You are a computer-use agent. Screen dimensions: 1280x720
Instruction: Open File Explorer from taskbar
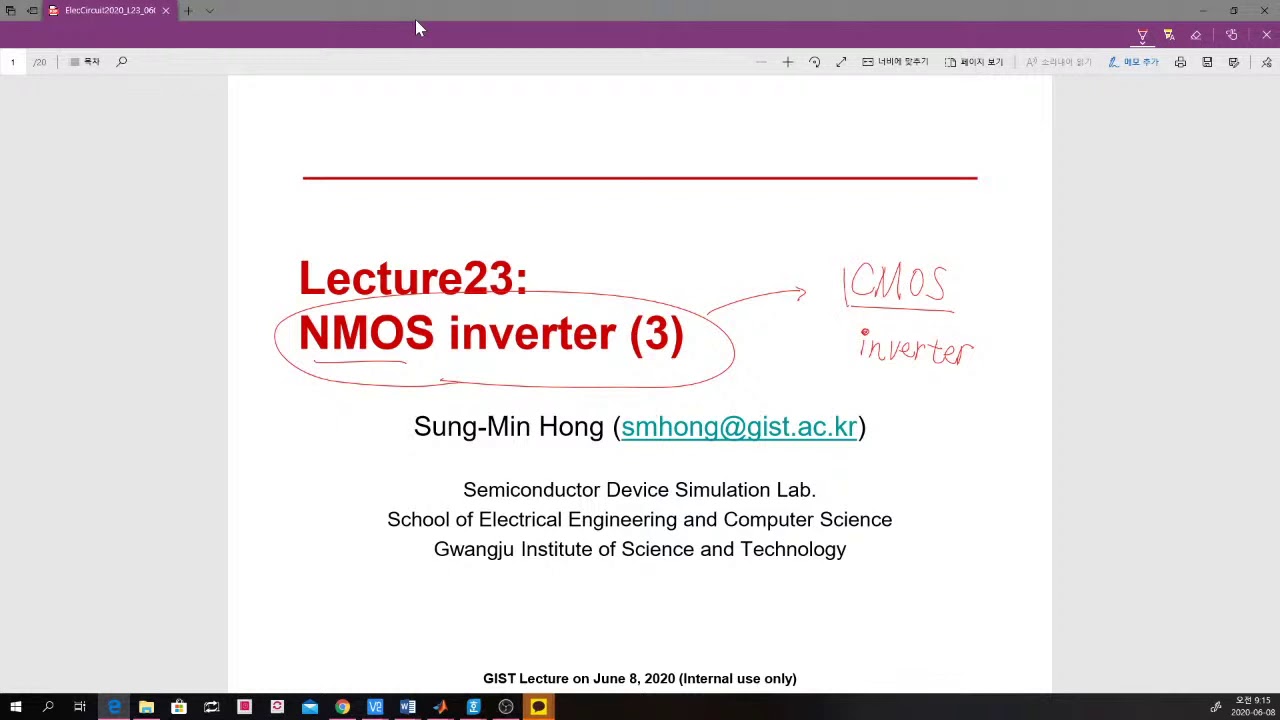point(146,707)
